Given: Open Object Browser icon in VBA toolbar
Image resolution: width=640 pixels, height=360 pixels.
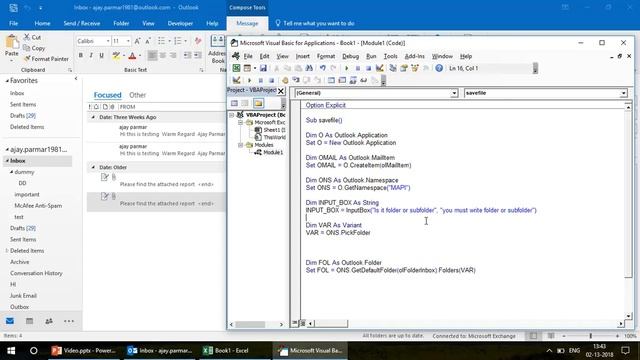Looking at the screenshot, I should 415,68.
